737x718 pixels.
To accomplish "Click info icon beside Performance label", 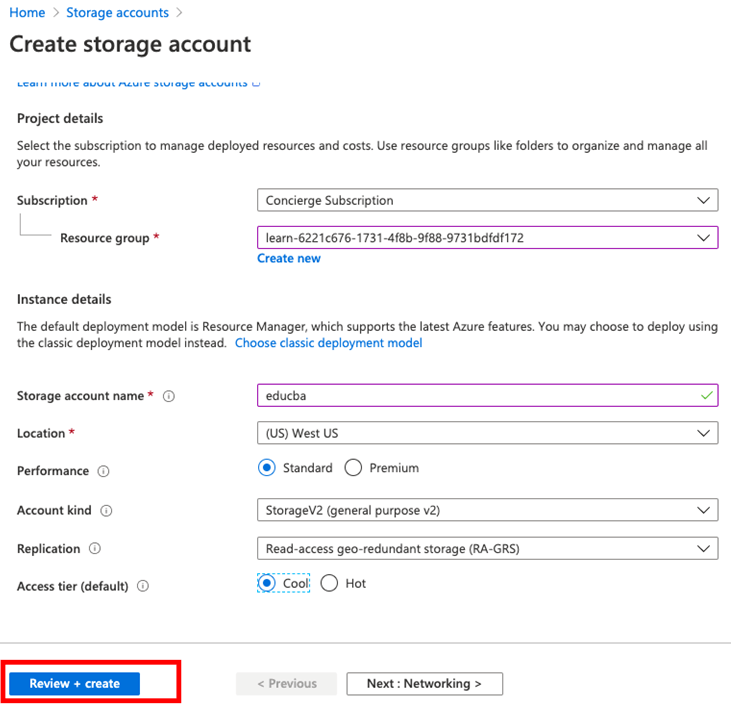I will [104, 471].
